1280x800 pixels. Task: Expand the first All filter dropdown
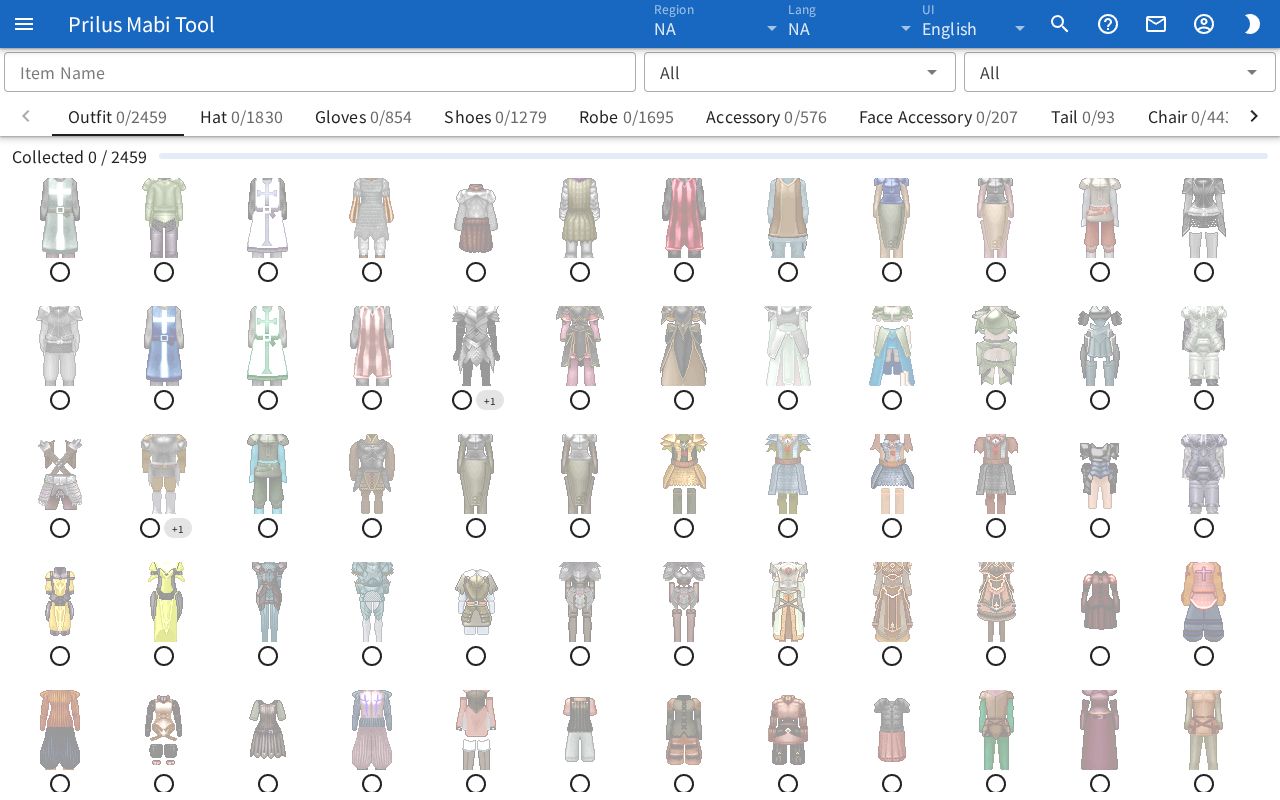[x=800, y=72]
